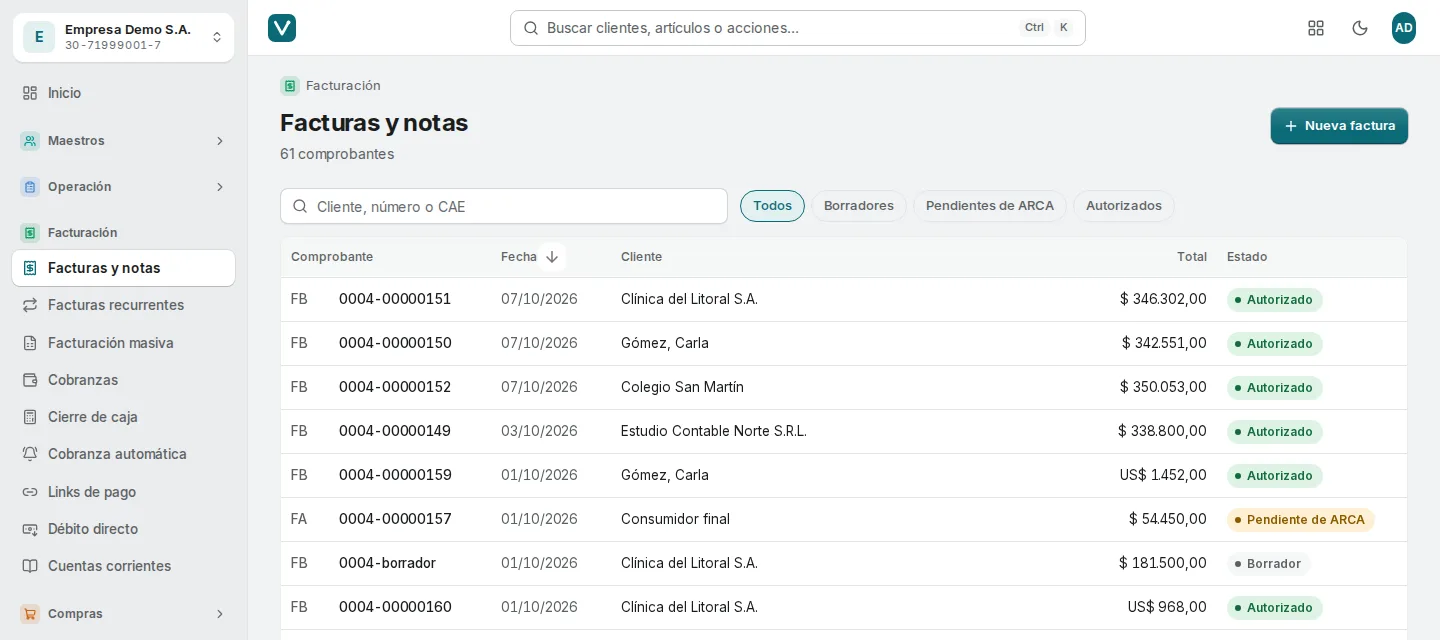Click client Colegio San Martín
The image size is (1440, 640).
[682, 387]
